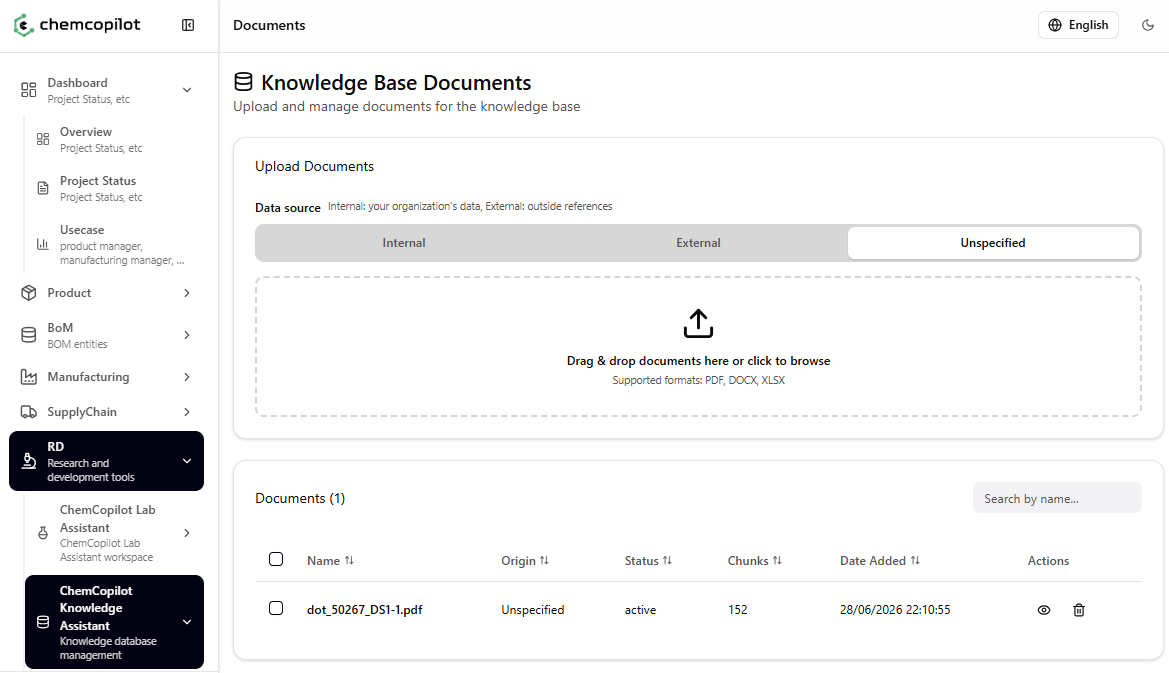The width and height of the screenshot is (1169, 673).
Task: Expand the Product section chevron
Action: (x=187, y=293)
